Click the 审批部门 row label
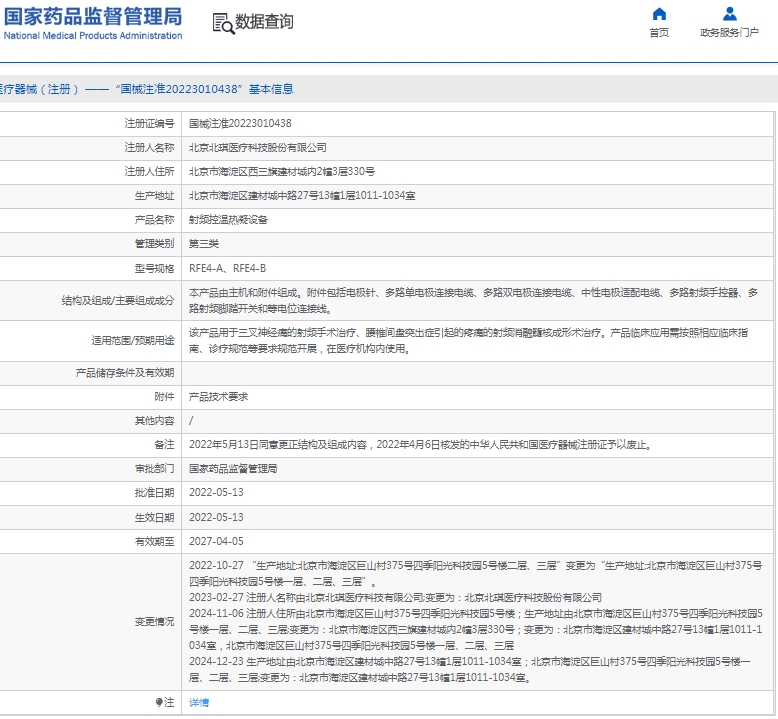Image resolution: width=778 pixels, height=719 pixels. pos(154,468)
